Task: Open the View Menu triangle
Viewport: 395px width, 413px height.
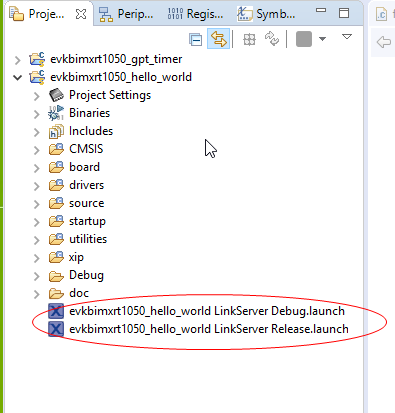Action: pyautogui.click(x=347, y=37)
